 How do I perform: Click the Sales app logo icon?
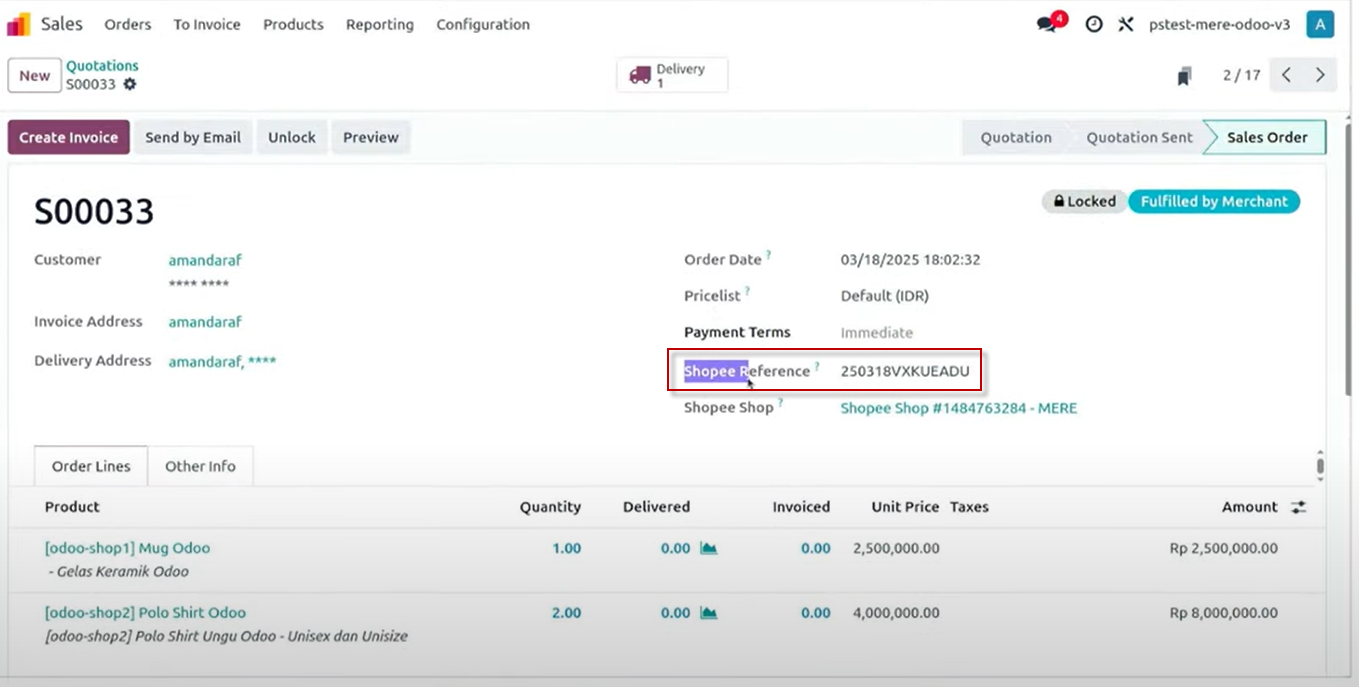(19, 24)
